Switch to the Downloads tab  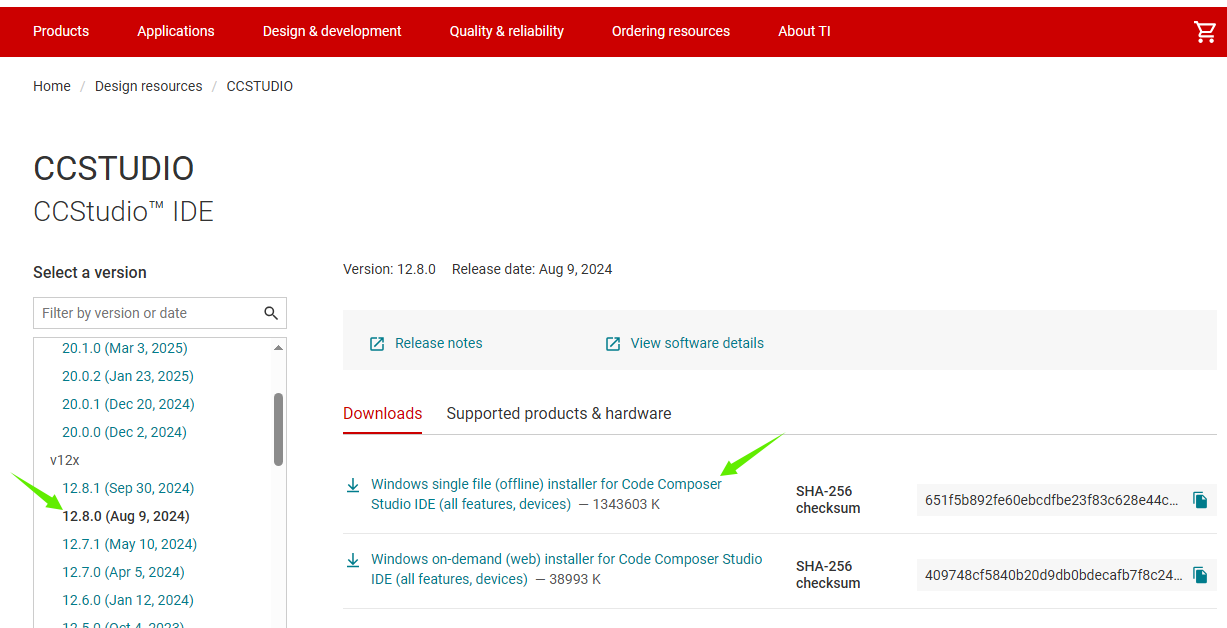click(382, 413)
